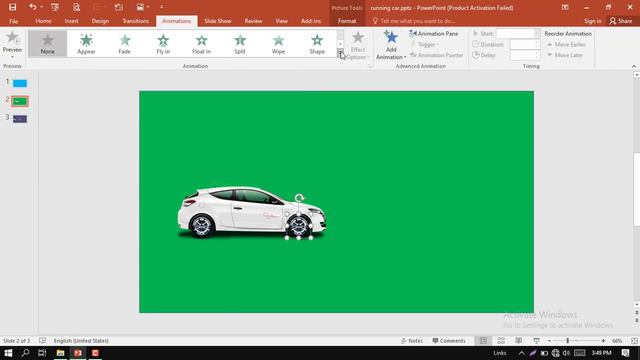
Task: Select slide 1 thumbnail
Action: coord(20,83)
